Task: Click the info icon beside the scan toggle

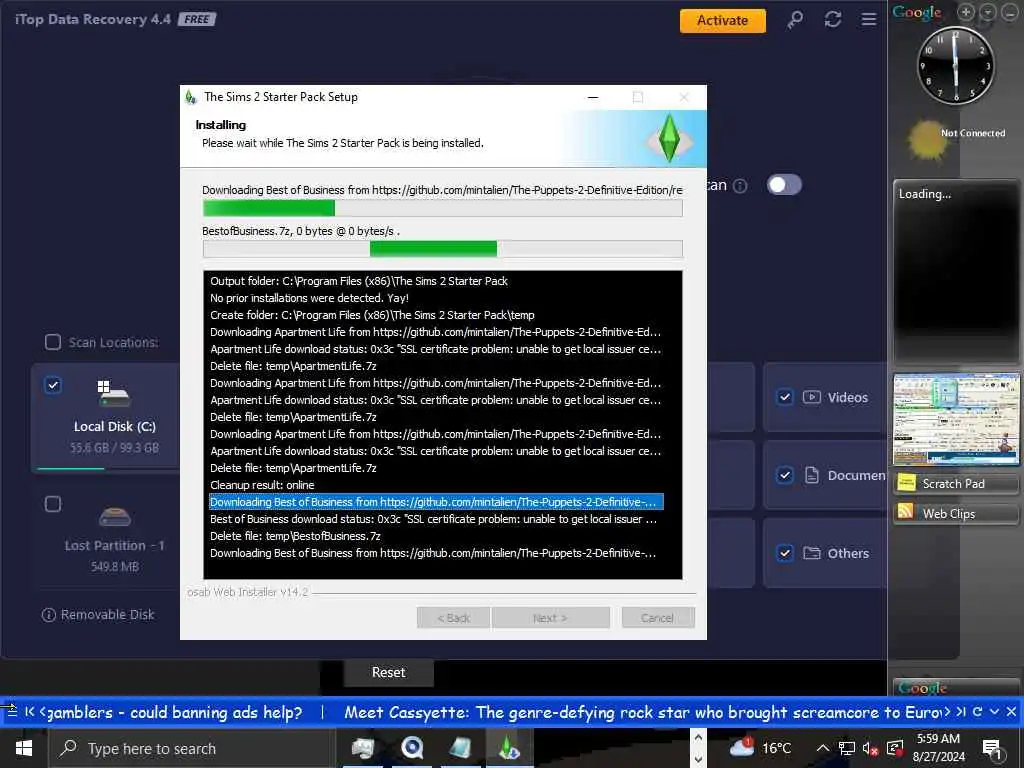Action: click(x=740, y=186)
